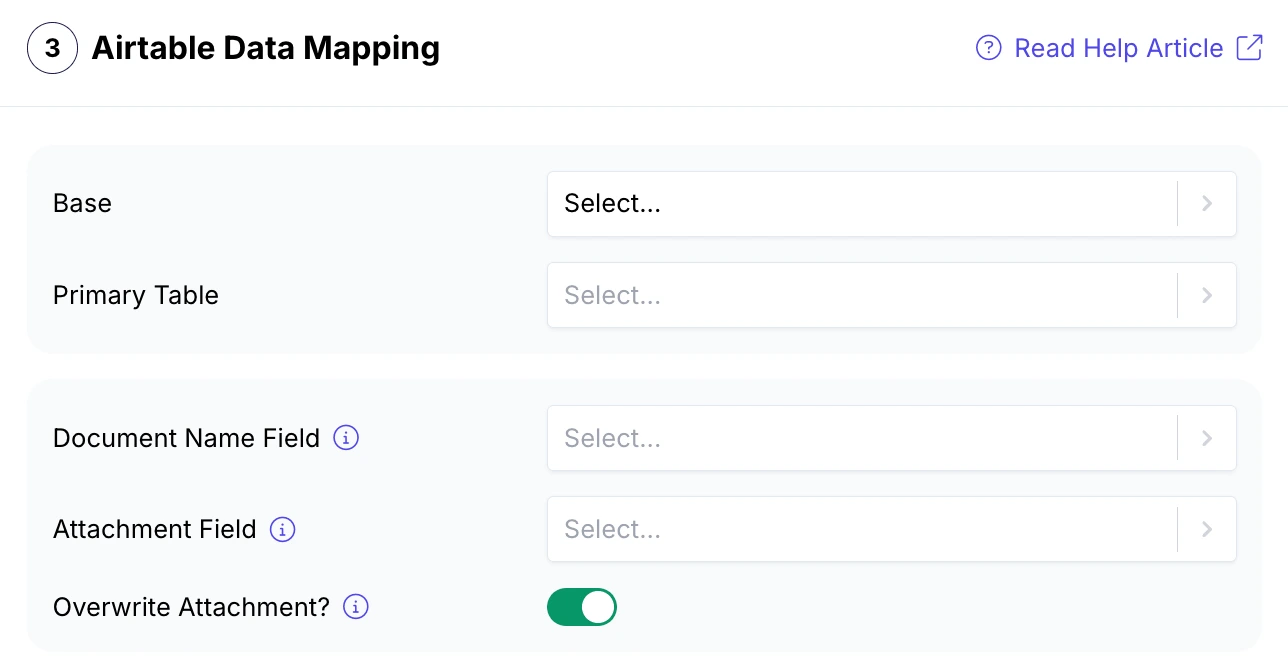Click the info icon next to Attachment Field
Image resolution: width=1288 pixels, height=664 pixels.
(x=282, y=529)
